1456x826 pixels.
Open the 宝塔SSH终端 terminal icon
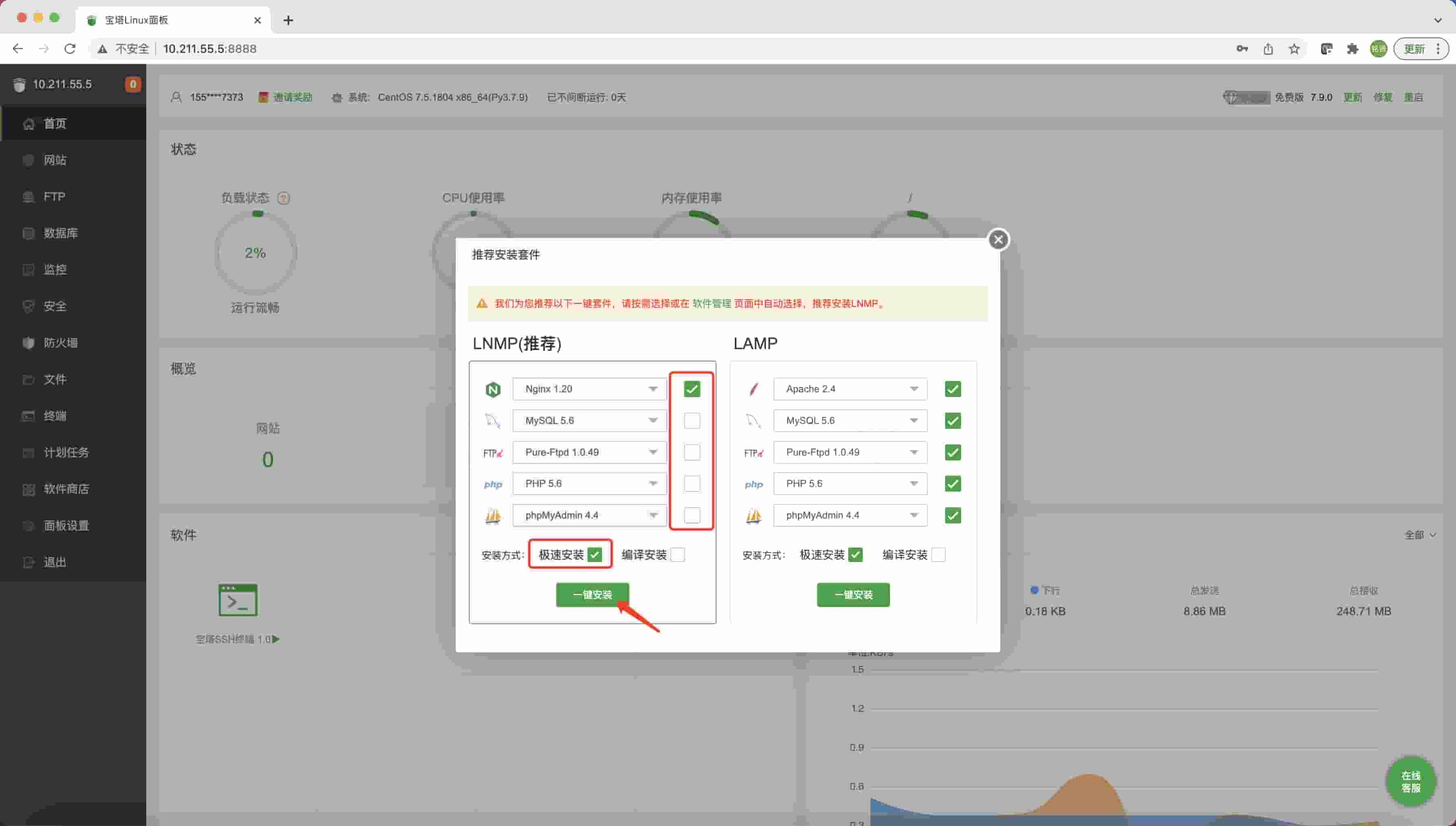point(238,600)
